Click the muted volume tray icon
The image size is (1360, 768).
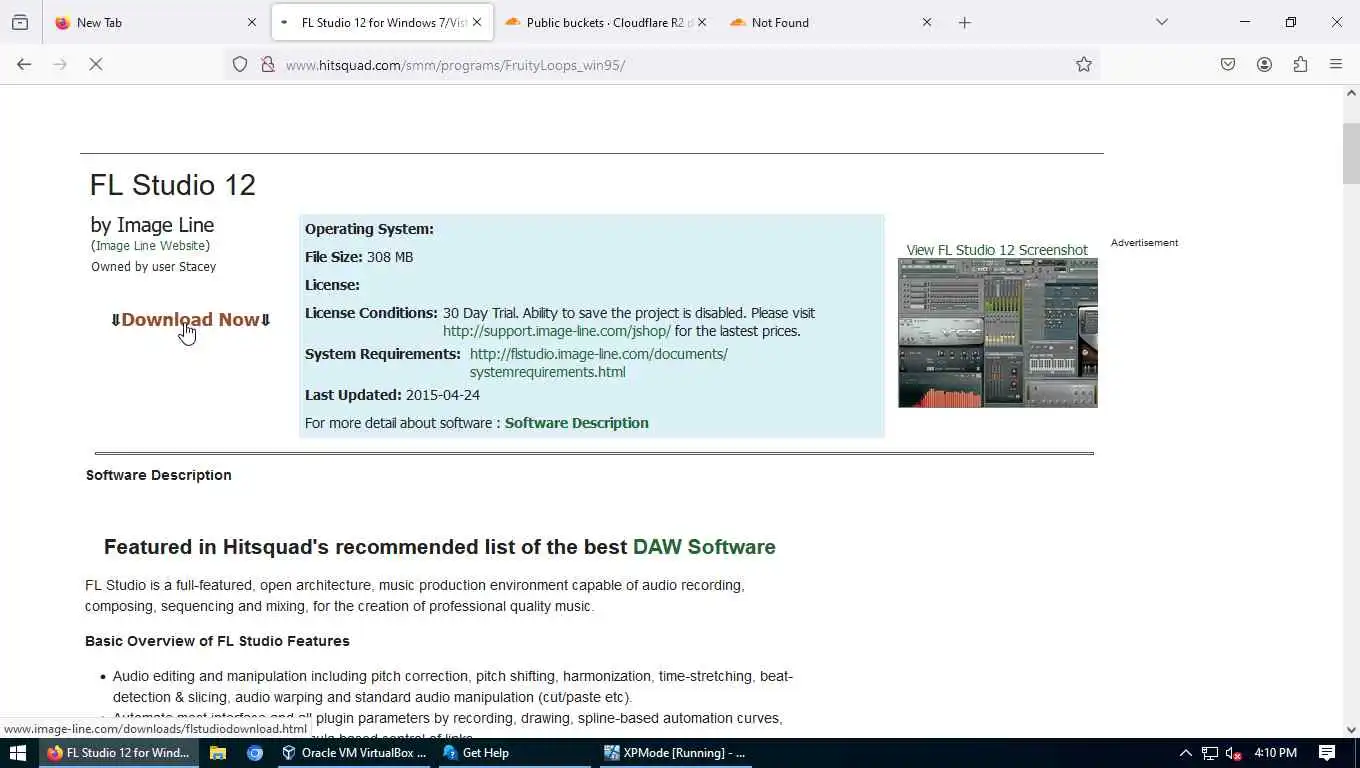[1234, 753]
